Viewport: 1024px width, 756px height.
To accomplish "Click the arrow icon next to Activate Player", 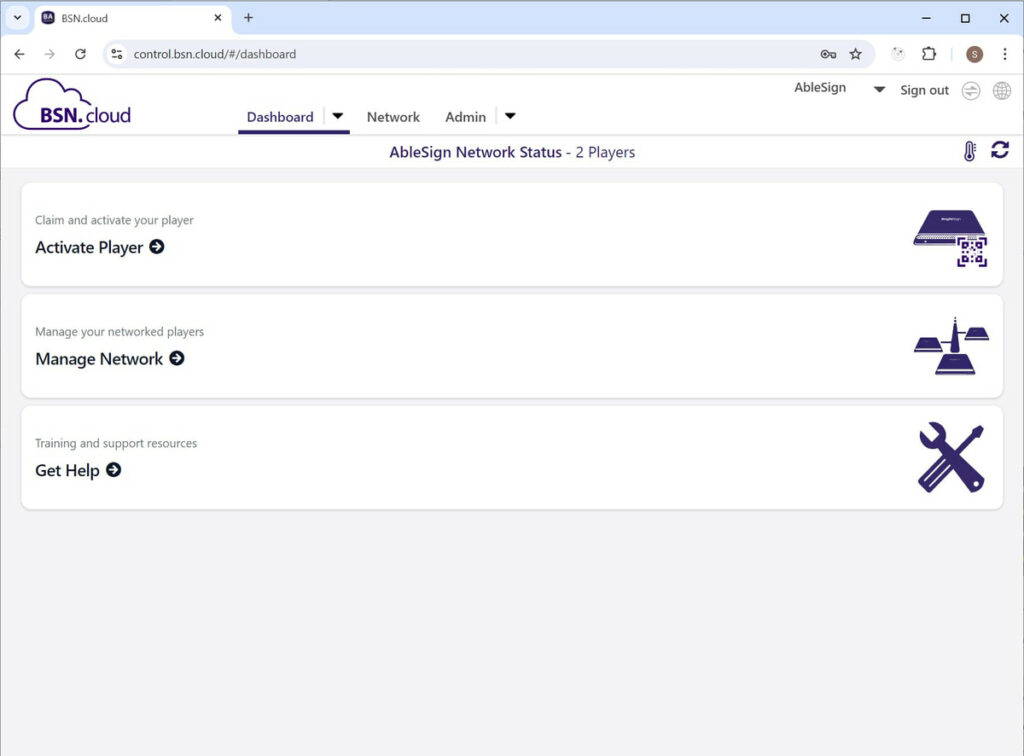I will [158, 247].
